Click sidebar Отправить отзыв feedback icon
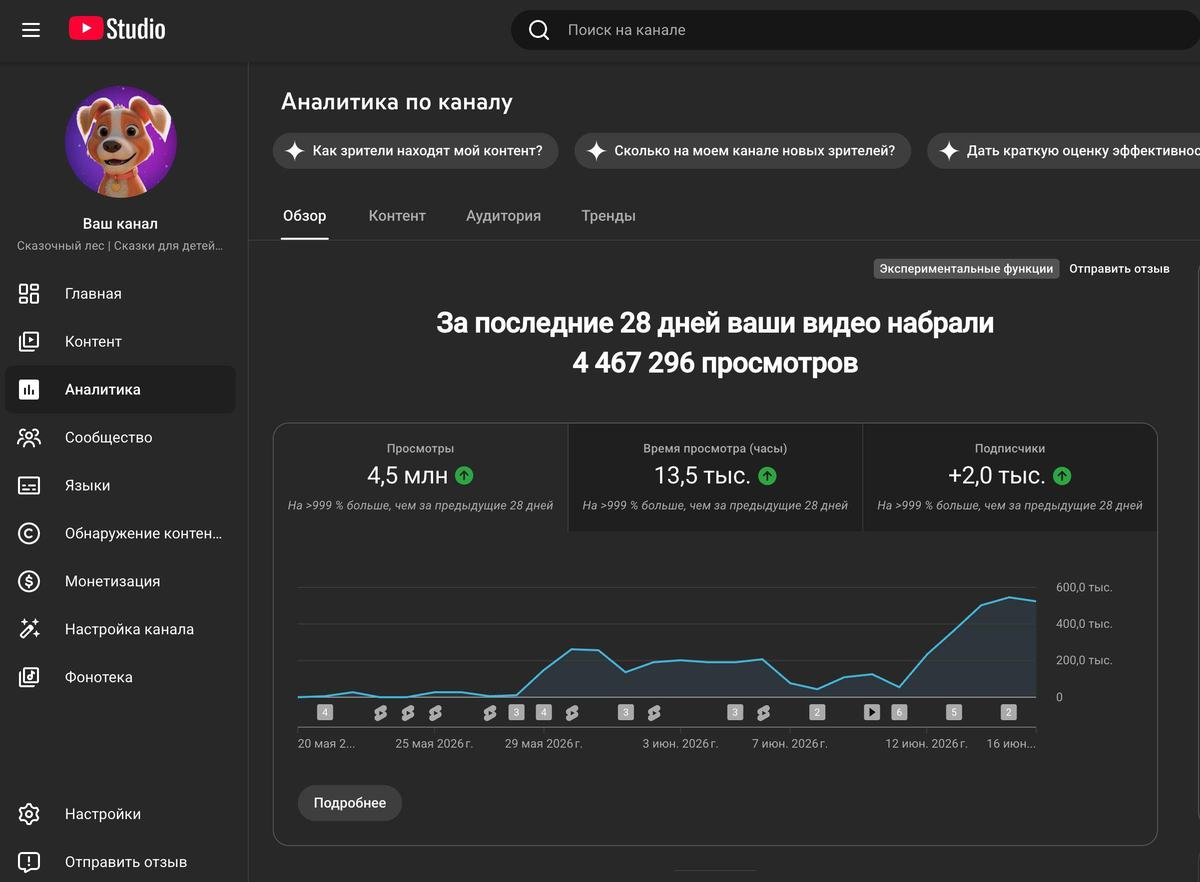 click(x=29, y=862)
